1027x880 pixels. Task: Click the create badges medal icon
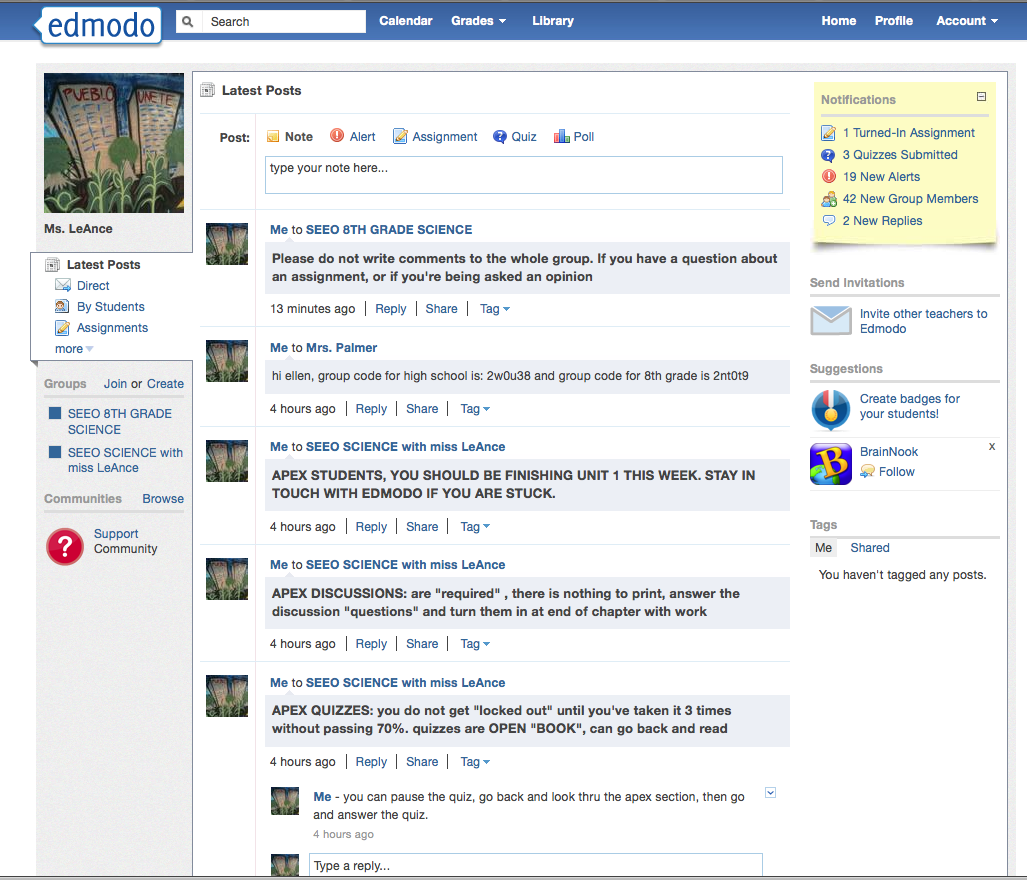[x=830, y=408]
